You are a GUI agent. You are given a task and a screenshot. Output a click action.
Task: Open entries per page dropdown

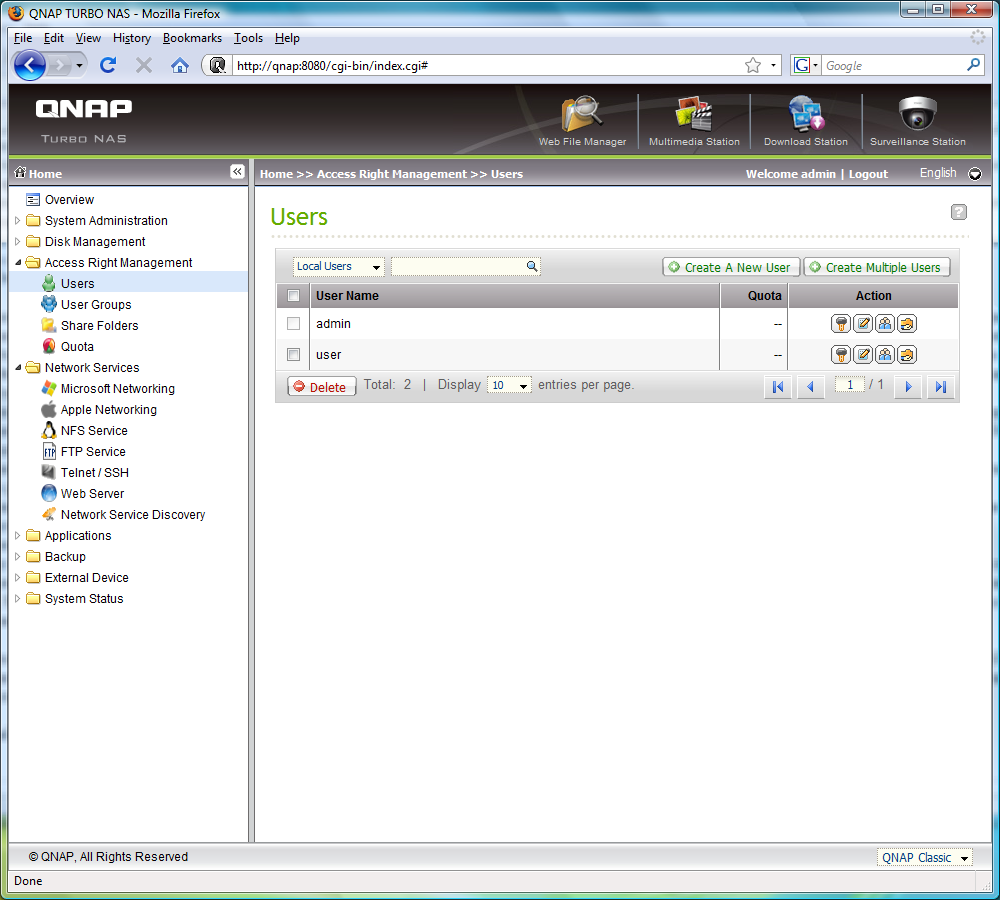coord(509,385)
